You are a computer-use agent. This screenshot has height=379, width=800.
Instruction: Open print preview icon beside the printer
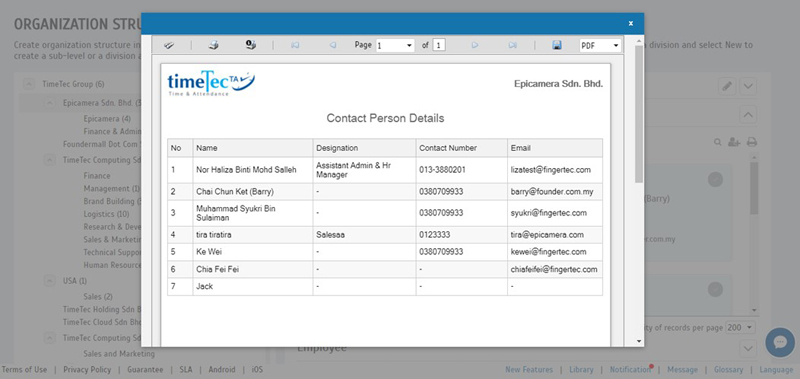coord(251,45)
